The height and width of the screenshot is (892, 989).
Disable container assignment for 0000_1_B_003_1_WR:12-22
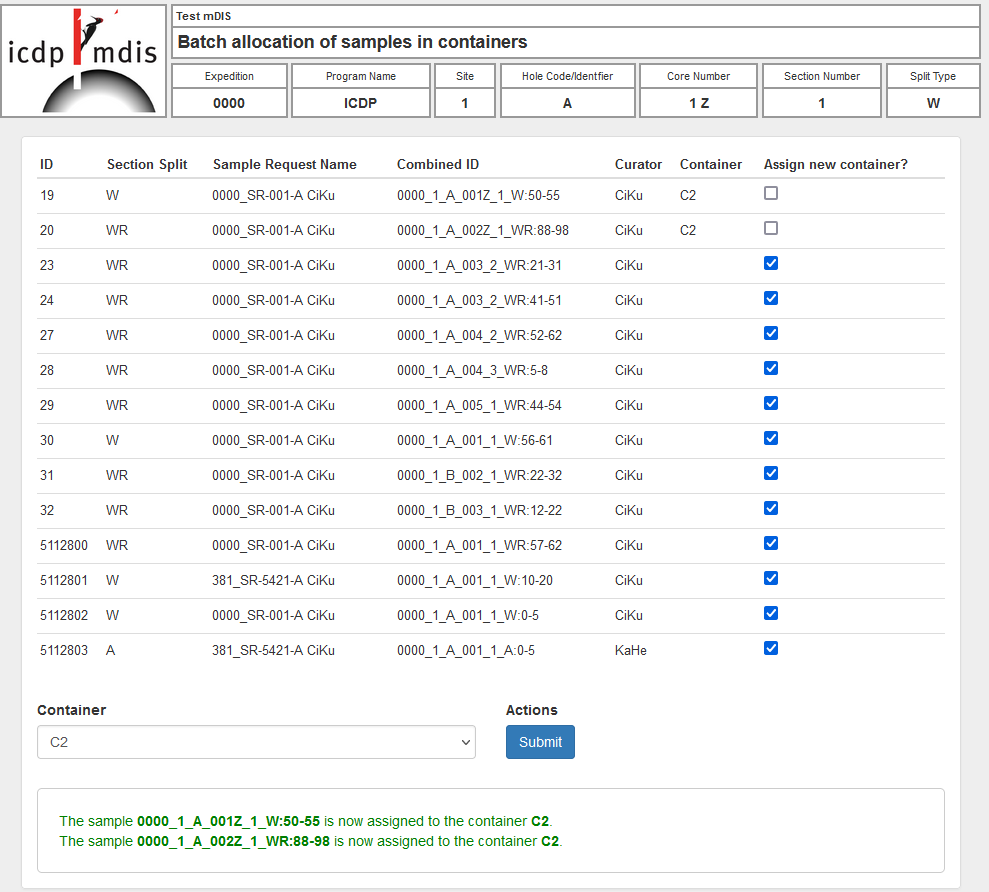(x=770, y=508)
